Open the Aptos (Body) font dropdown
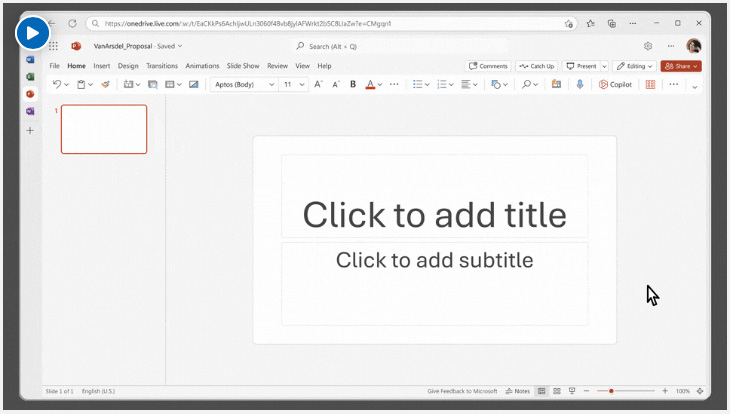730x414 pixels. point(244,85)
